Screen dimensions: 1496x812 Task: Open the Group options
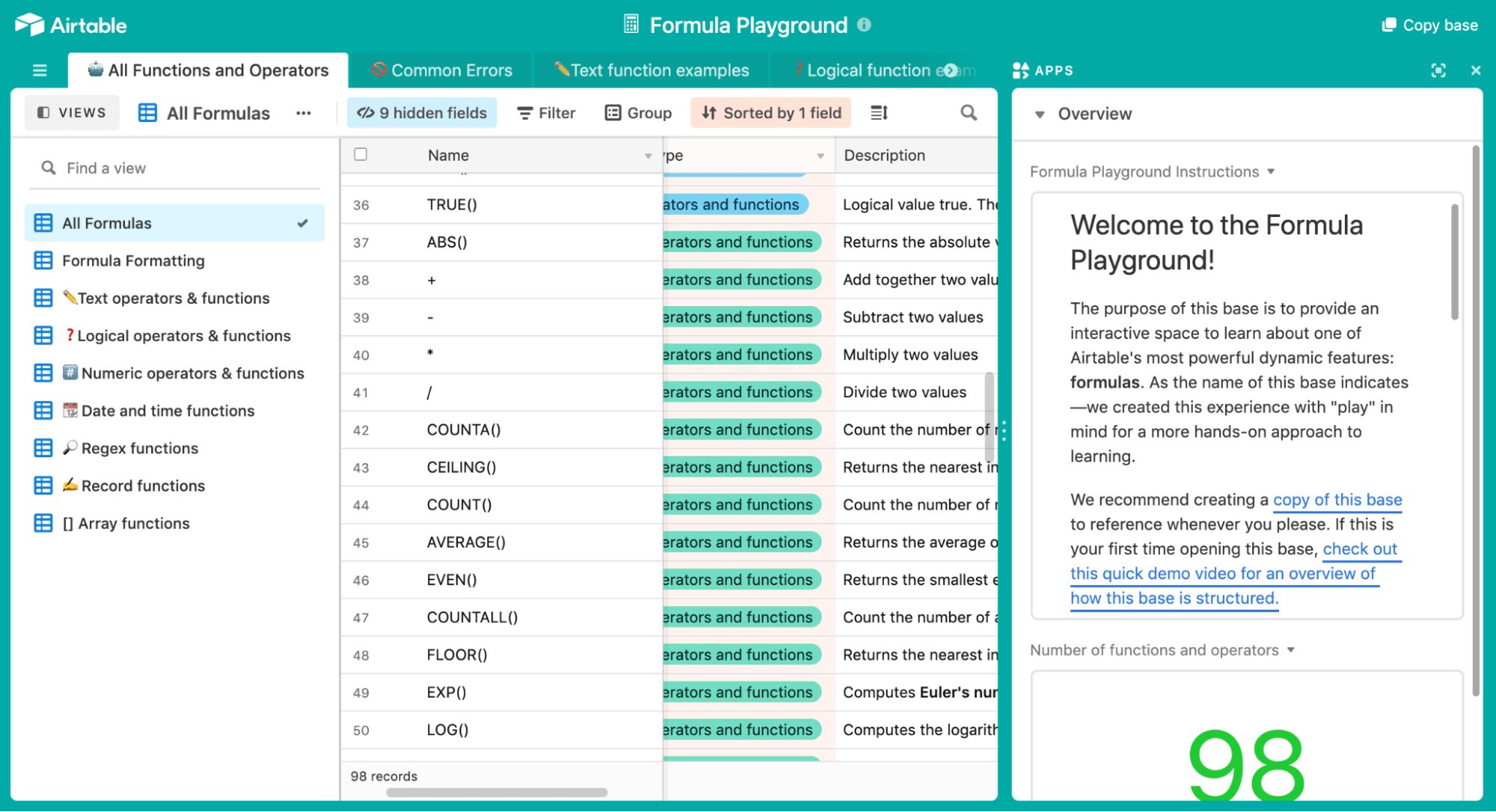pos(638,113)
